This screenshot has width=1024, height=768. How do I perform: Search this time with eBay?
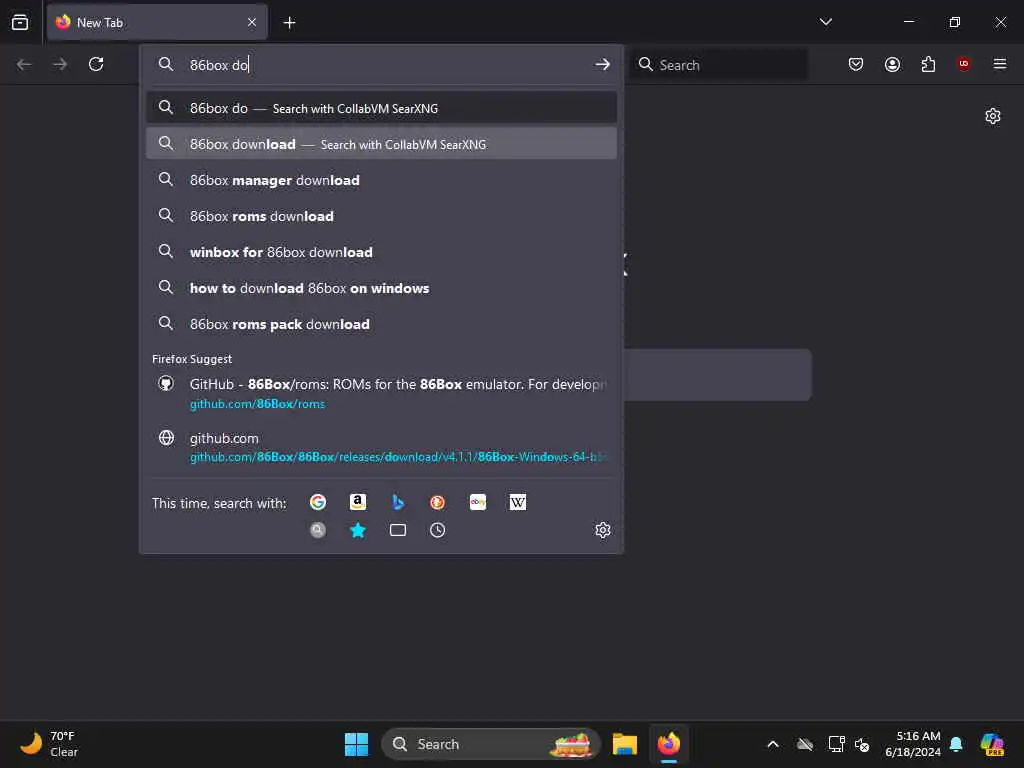tap(477, 502)
